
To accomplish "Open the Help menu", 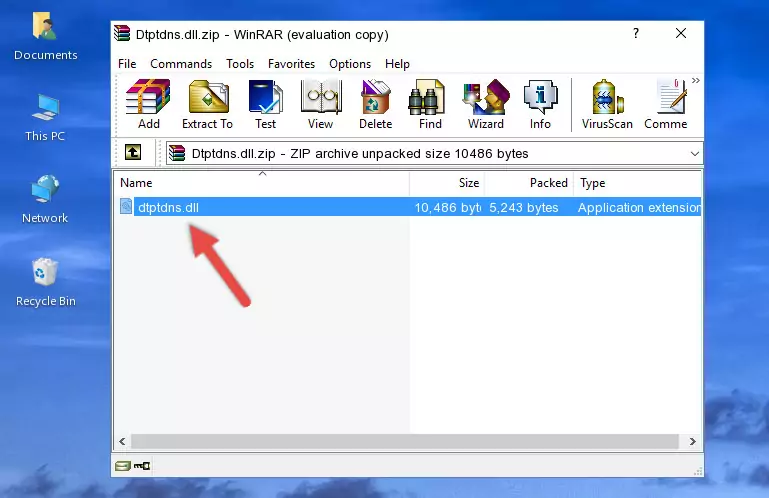I will pyautogui.click(x=397, y=64).
